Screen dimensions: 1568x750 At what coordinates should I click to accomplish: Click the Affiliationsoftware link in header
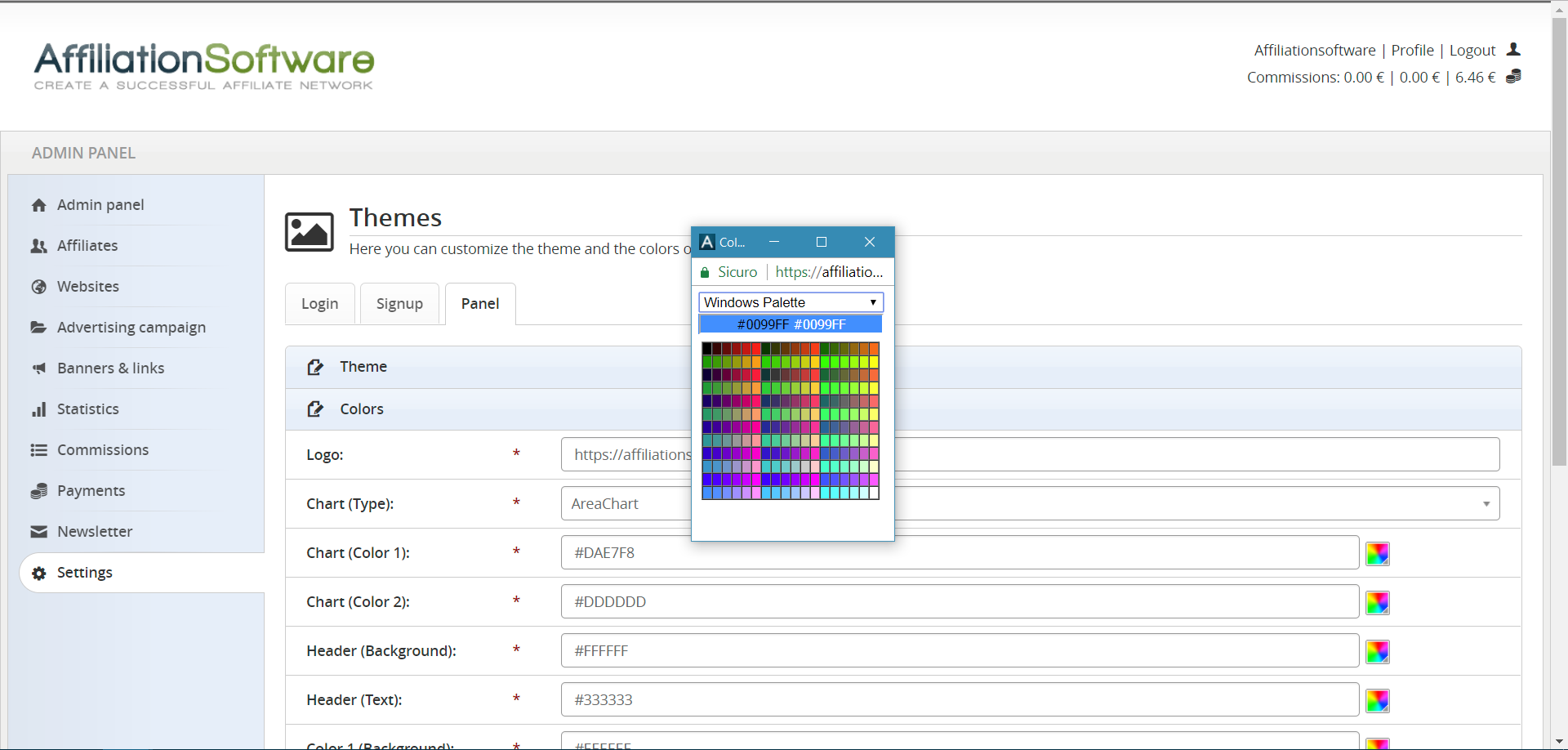tap(1315, 51)
